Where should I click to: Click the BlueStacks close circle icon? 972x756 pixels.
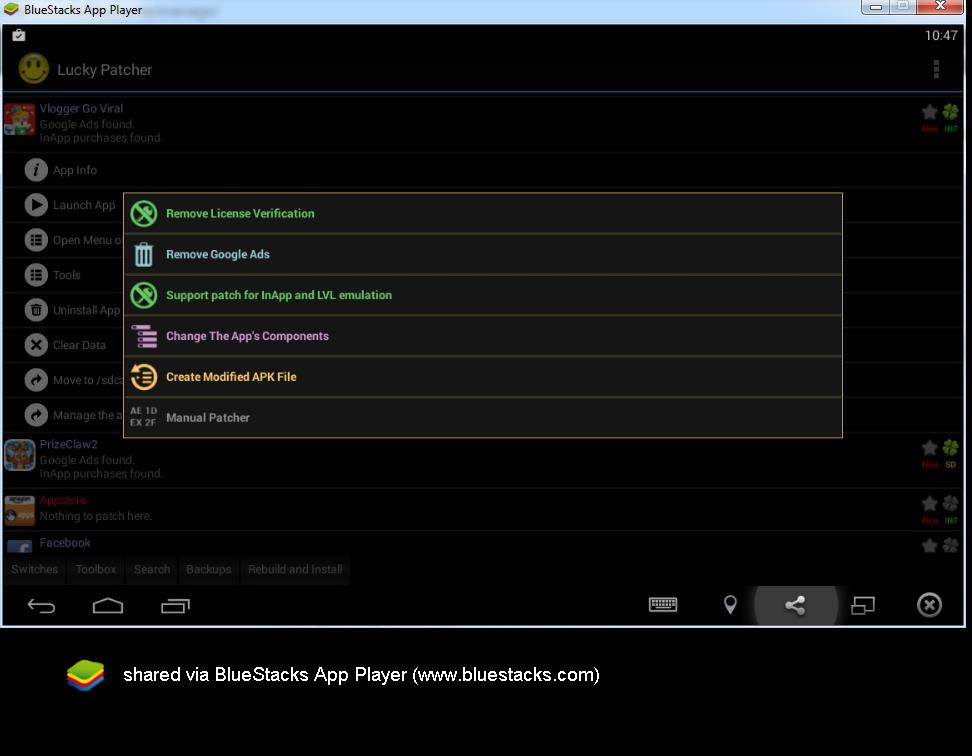tap(929, 605)
